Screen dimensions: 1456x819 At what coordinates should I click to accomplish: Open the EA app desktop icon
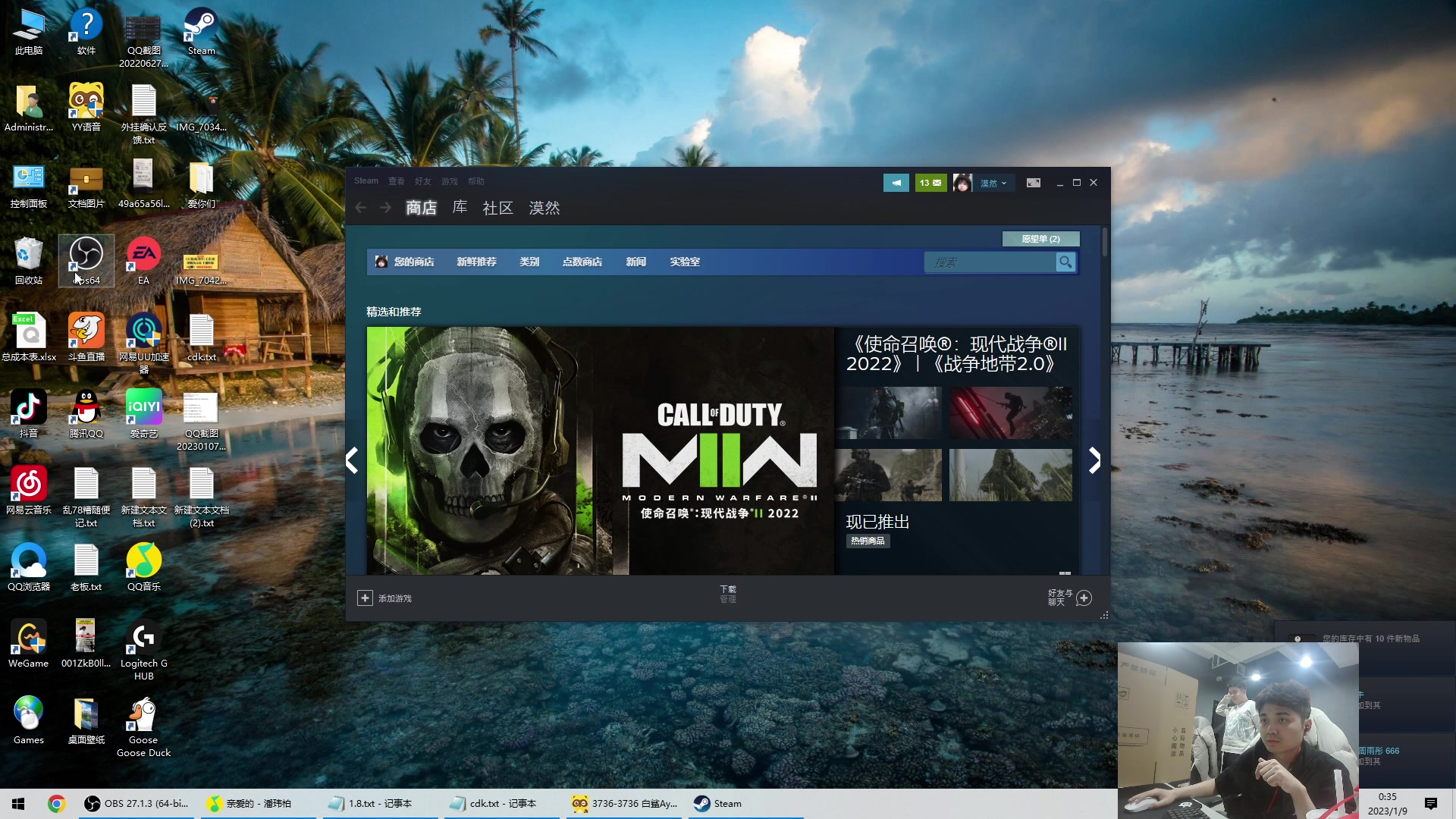point(143,261)
